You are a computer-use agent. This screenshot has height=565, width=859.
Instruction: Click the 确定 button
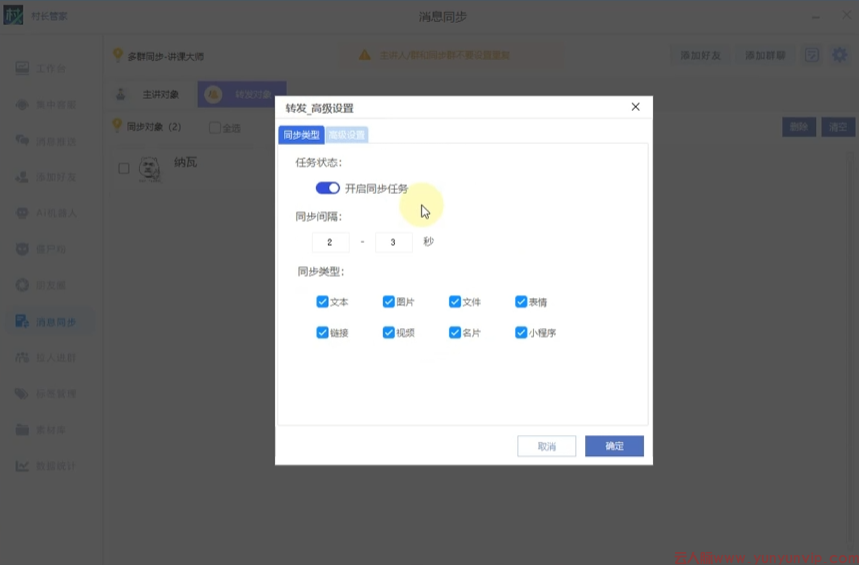coord(614,446)
